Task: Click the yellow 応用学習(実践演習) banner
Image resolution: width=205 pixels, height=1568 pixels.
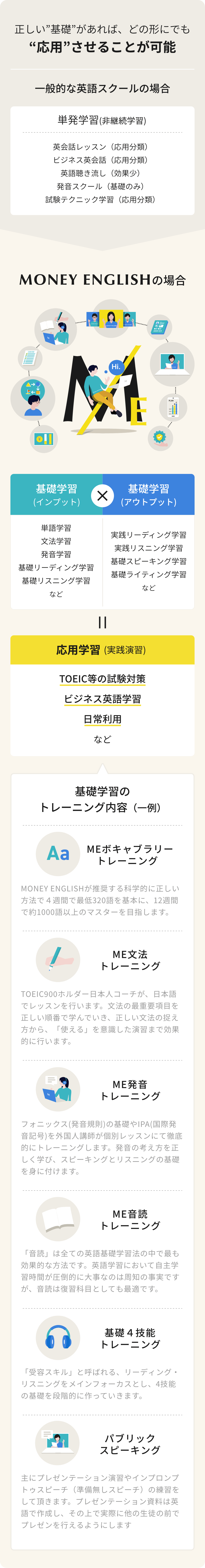Action: point(102,650)
